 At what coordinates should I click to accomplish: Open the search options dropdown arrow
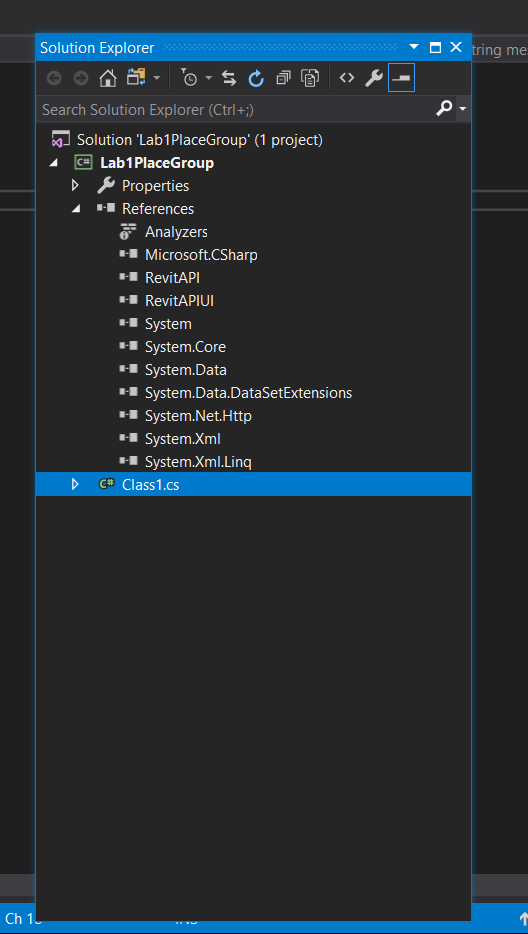click(463, 109)
